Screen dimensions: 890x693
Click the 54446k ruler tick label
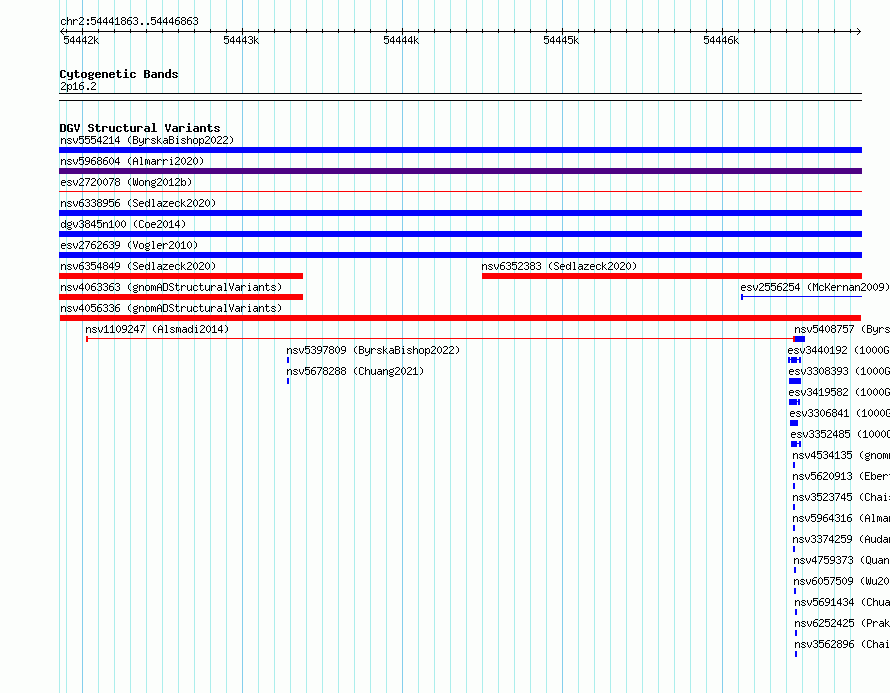pyautogui.click(x=721, y=40)
